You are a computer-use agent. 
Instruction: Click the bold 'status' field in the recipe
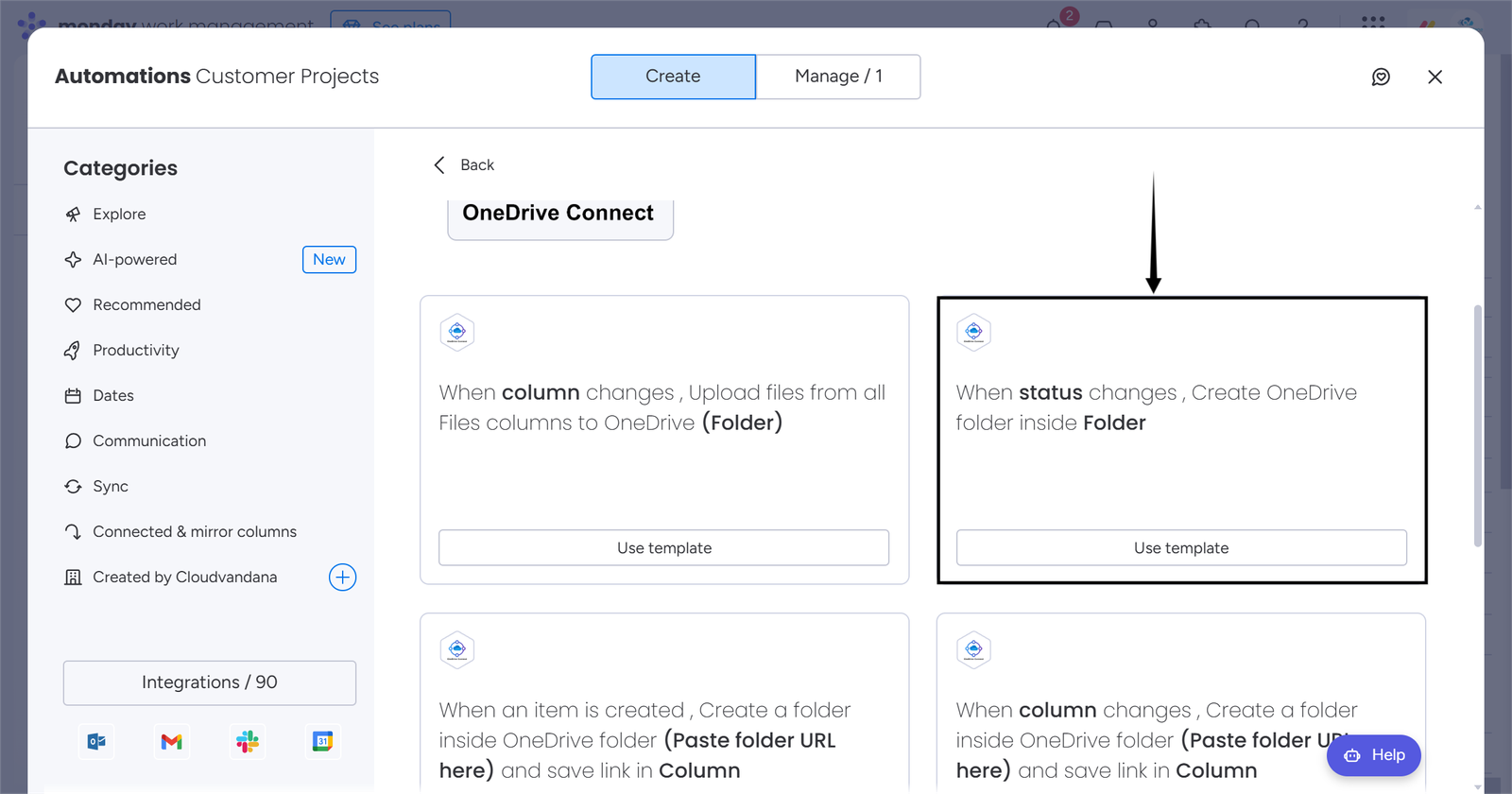pyautogui.click(x=1051, y=393)
